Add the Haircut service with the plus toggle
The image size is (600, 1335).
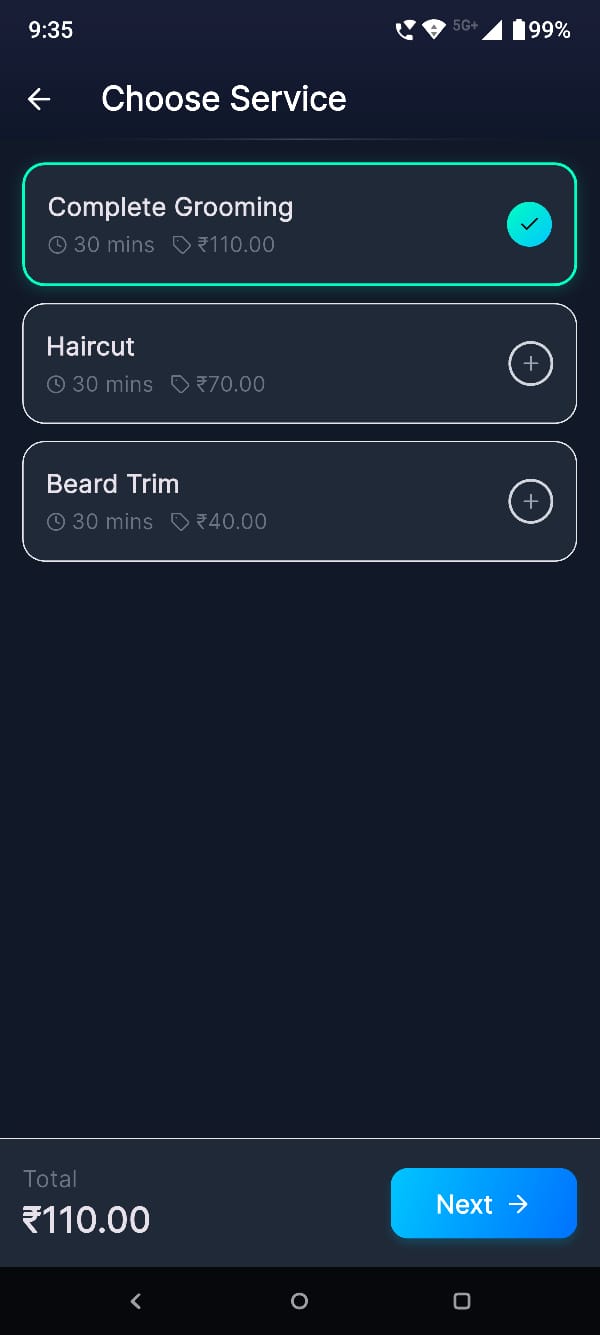point(530,363)
